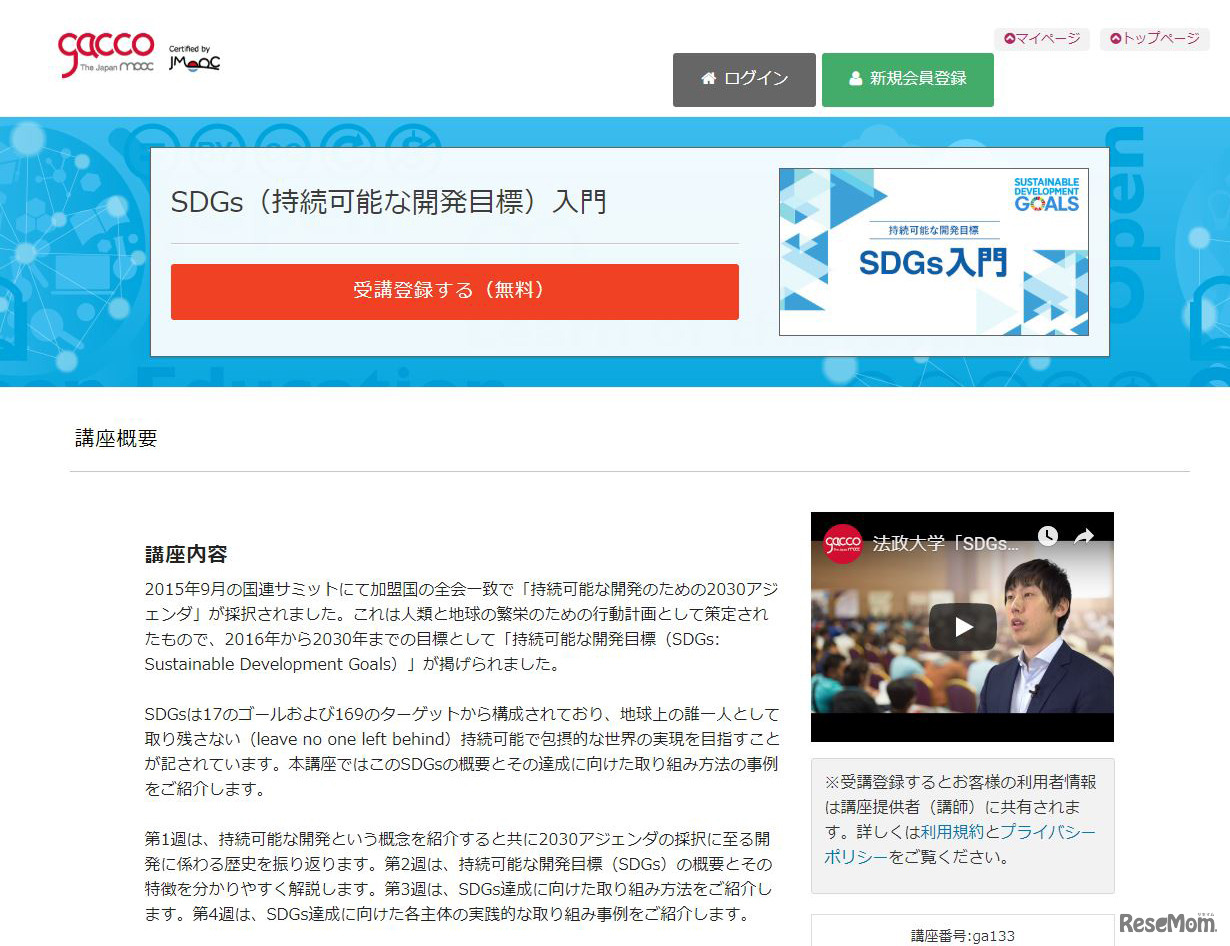Click the watch later clock icon on video
This screenshot has width=1230, height=946.
pyautogui.click(x=1047, y=536)
